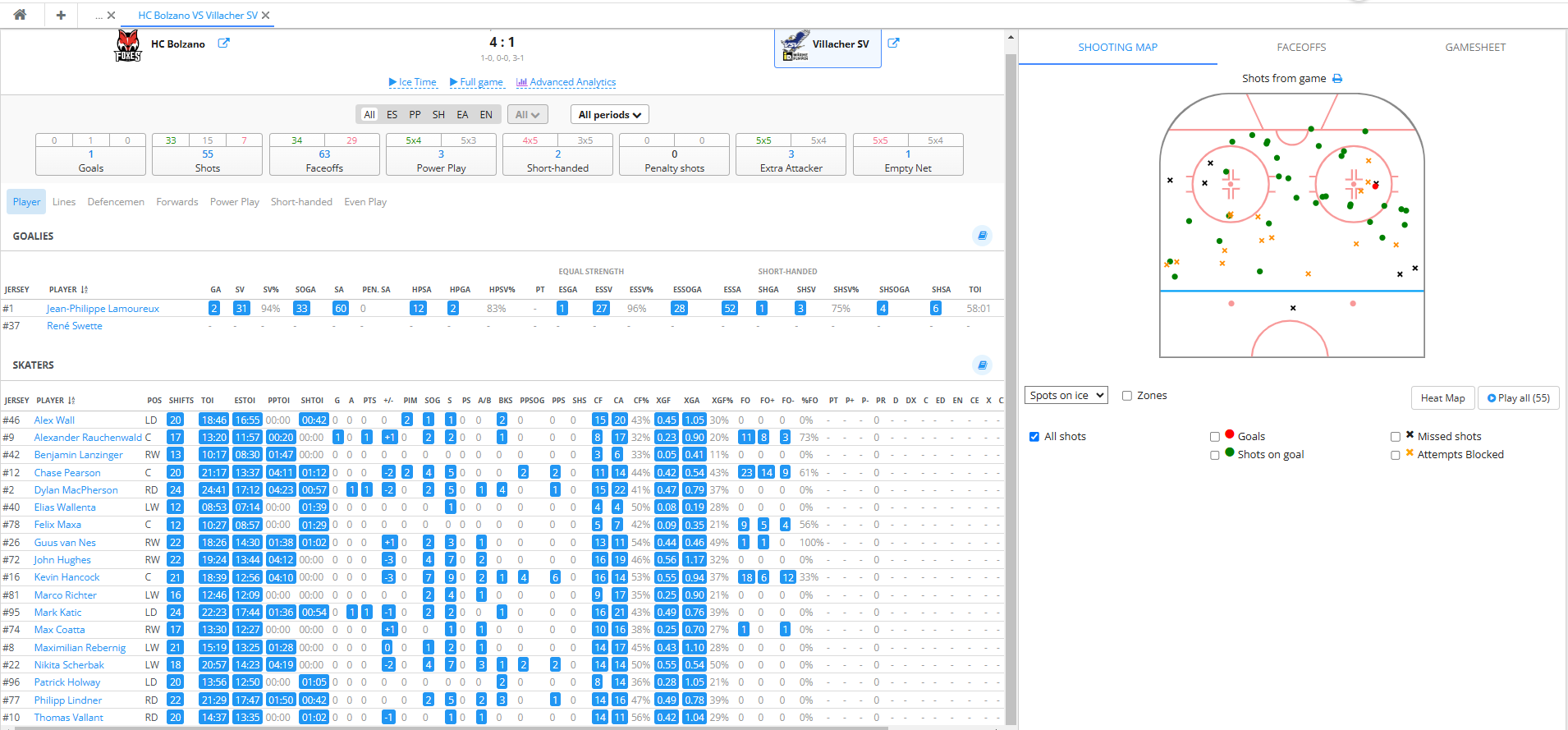Open the All periods dropdown

point(609,115)
